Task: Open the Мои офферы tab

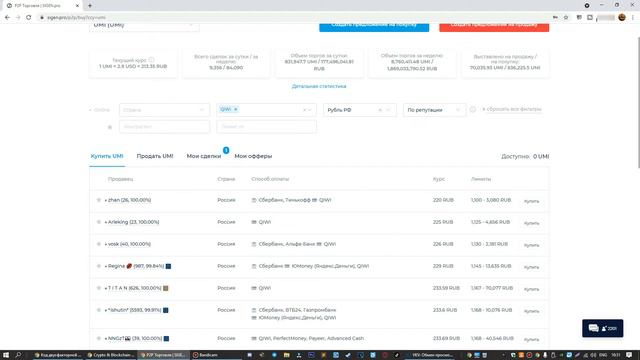Action: 253,156
